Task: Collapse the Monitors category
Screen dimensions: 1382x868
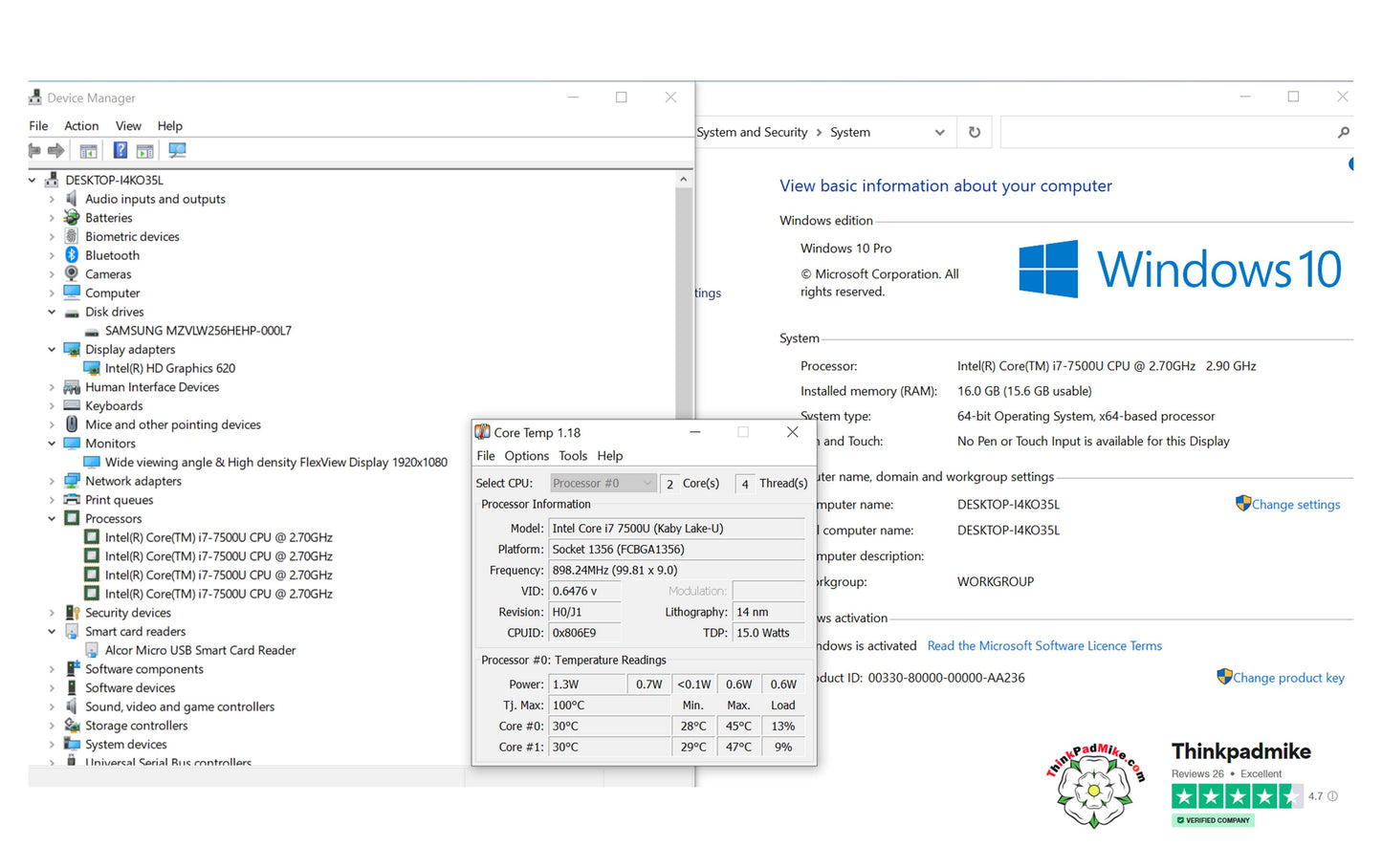Action: pyautogui.click(x=52, y=444)
